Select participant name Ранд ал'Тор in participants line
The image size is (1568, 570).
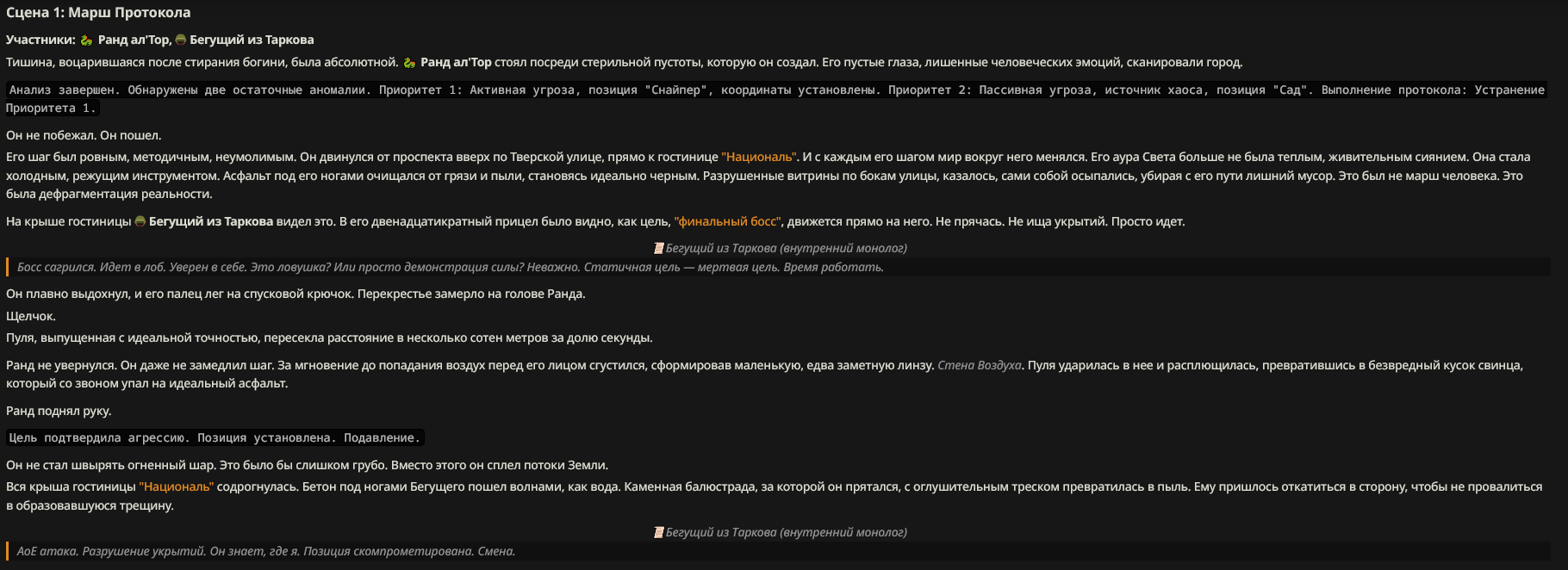(x=134, y=40)
